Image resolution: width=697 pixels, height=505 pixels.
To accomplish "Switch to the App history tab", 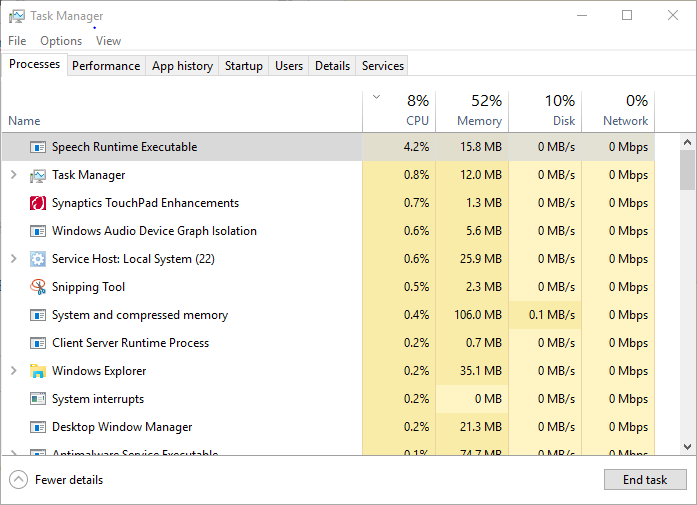I will (182, 66).
